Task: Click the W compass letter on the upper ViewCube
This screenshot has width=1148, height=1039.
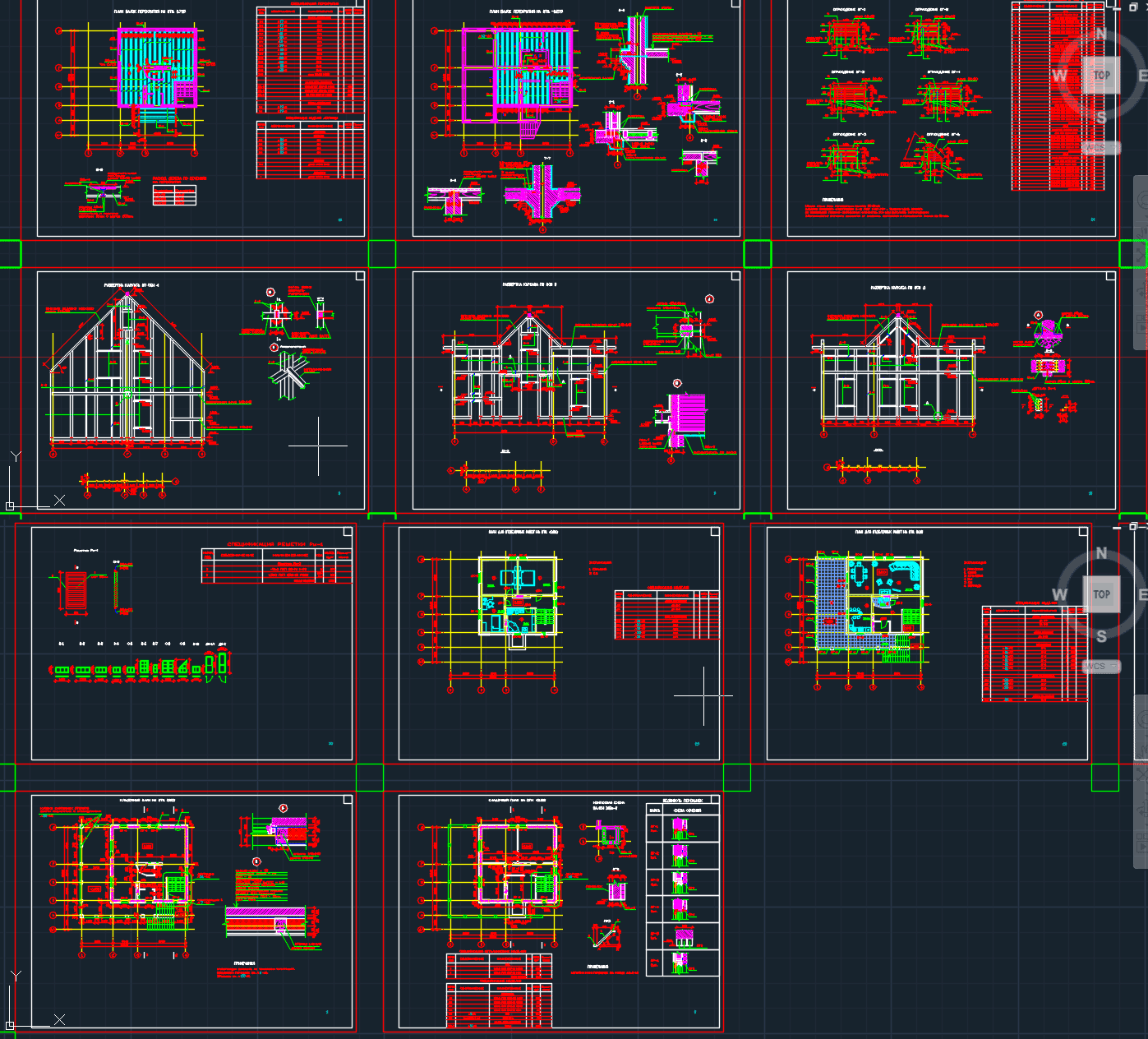Action: (x=1060, y=76)
